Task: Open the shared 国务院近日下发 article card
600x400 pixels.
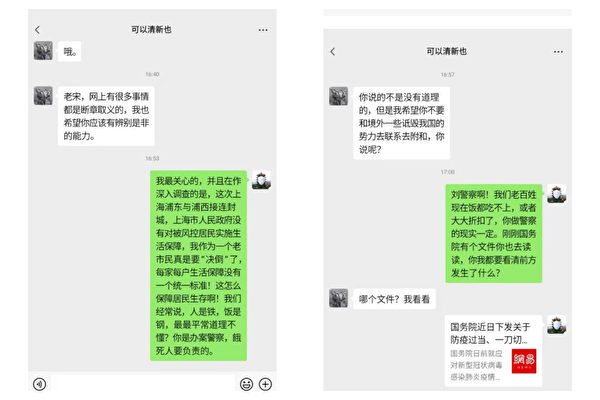Action: 493,351
